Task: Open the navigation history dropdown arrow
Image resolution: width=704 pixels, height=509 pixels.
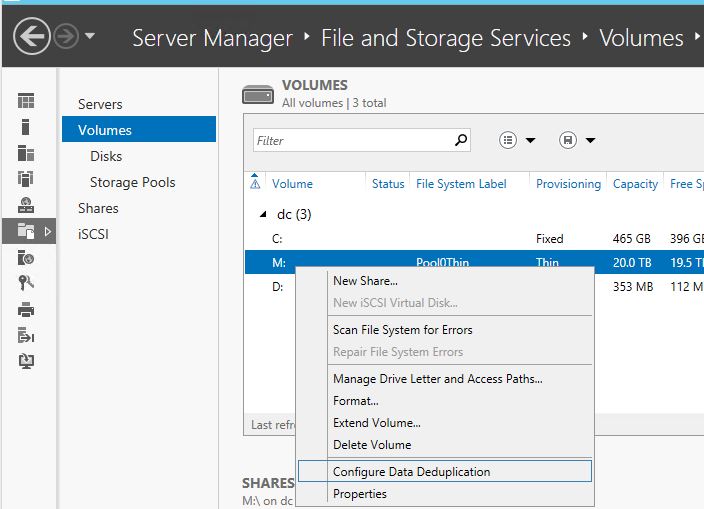Action: pyautogui.click(x=90, y=35)
